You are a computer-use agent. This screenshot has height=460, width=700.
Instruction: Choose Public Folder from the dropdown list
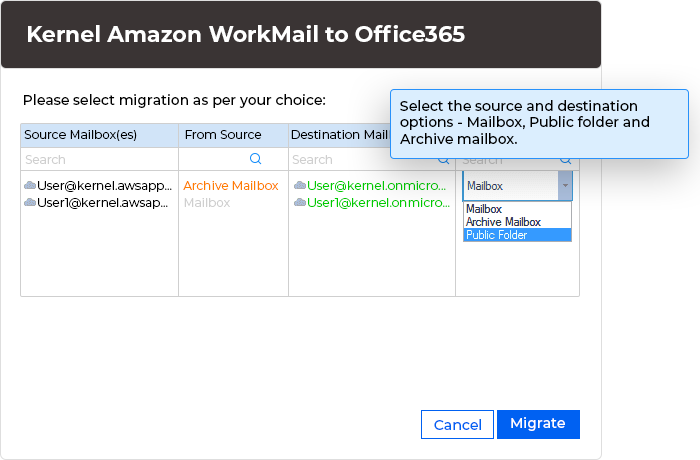point(517,235)
